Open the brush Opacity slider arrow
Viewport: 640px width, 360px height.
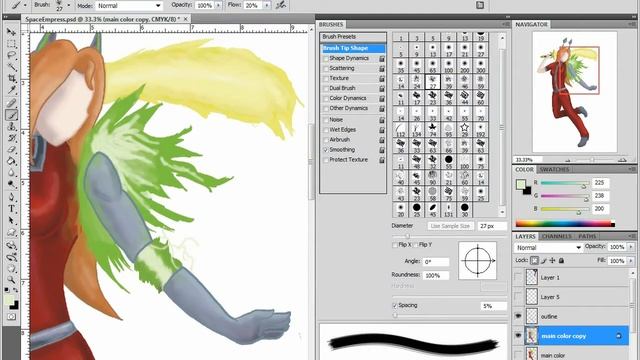[218, 6]
